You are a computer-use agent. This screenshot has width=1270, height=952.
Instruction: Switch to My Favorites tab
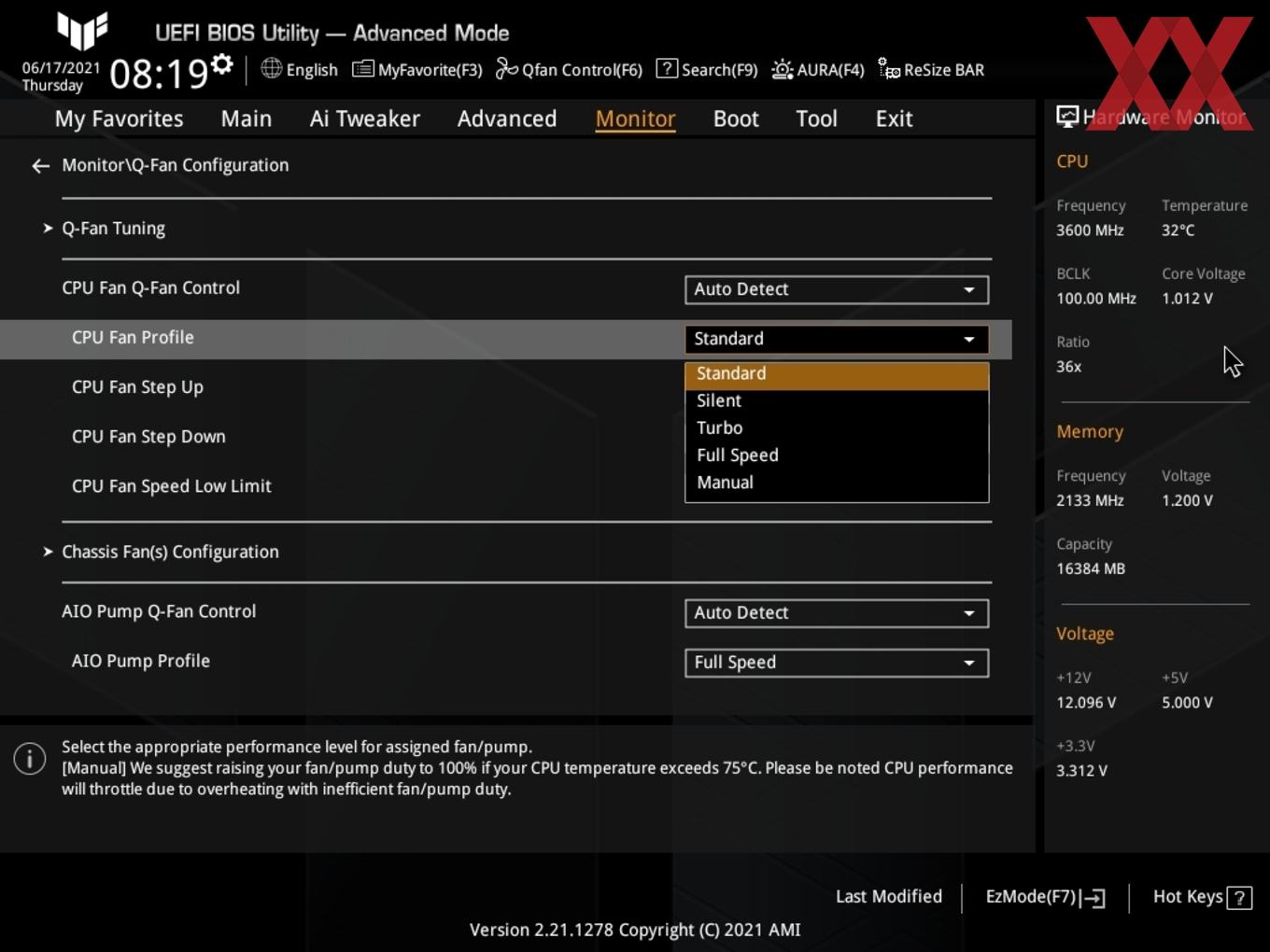coord(119,119)
